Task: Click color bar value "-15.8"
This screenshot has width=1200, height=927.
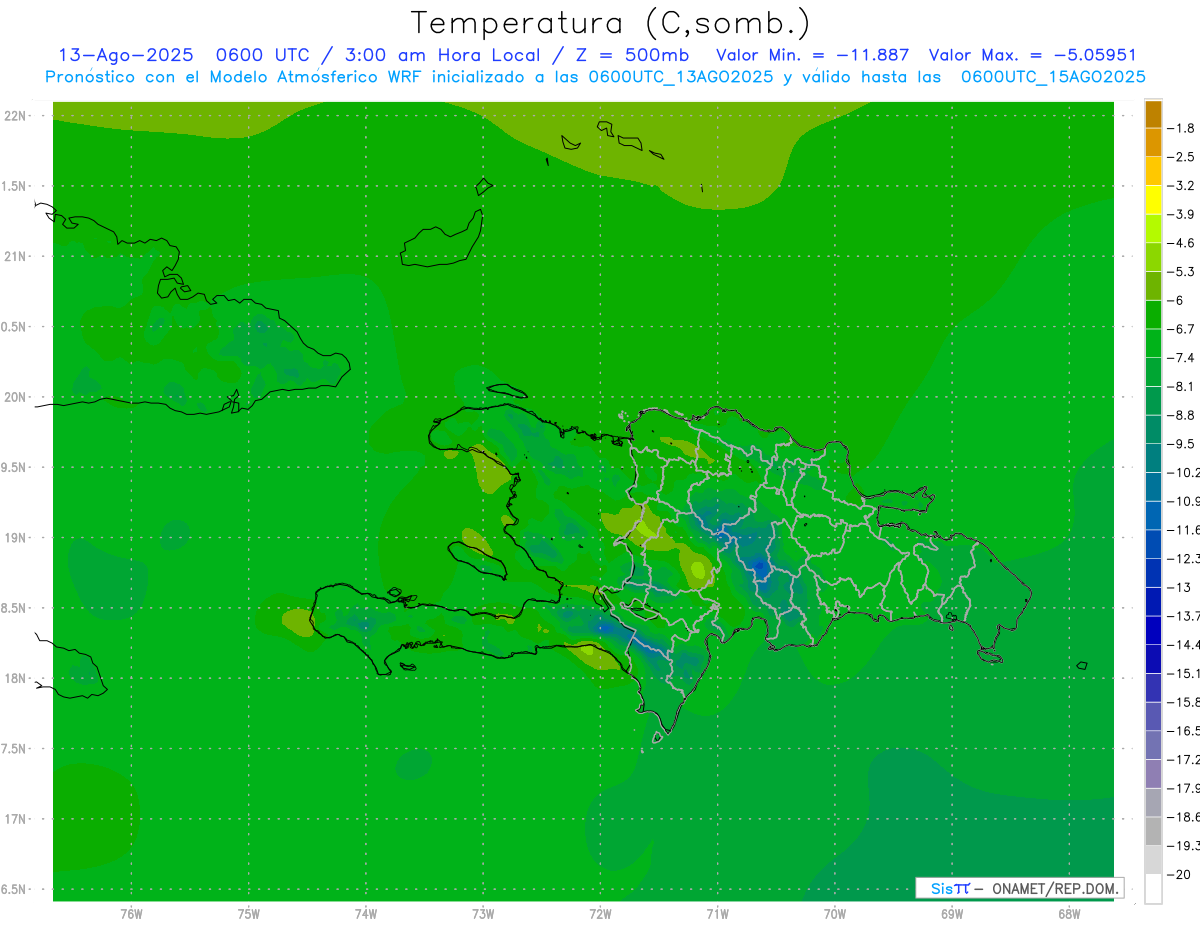Action: coord(1184,702)
